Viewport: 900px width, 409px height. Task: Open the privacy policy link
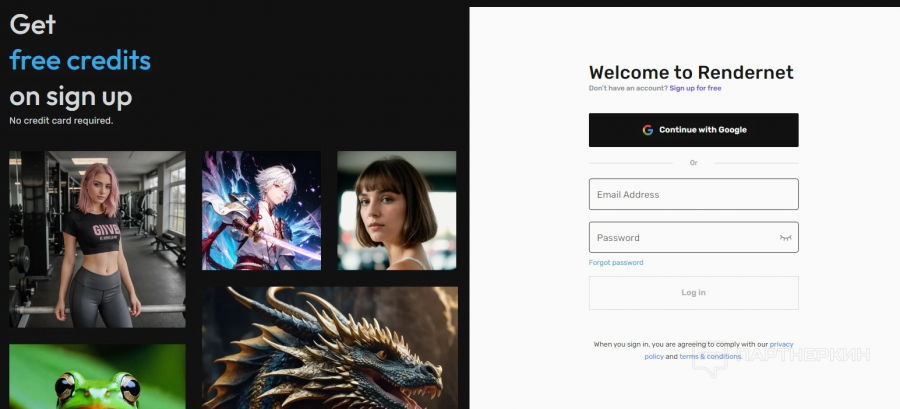click(x=781, y=344)
